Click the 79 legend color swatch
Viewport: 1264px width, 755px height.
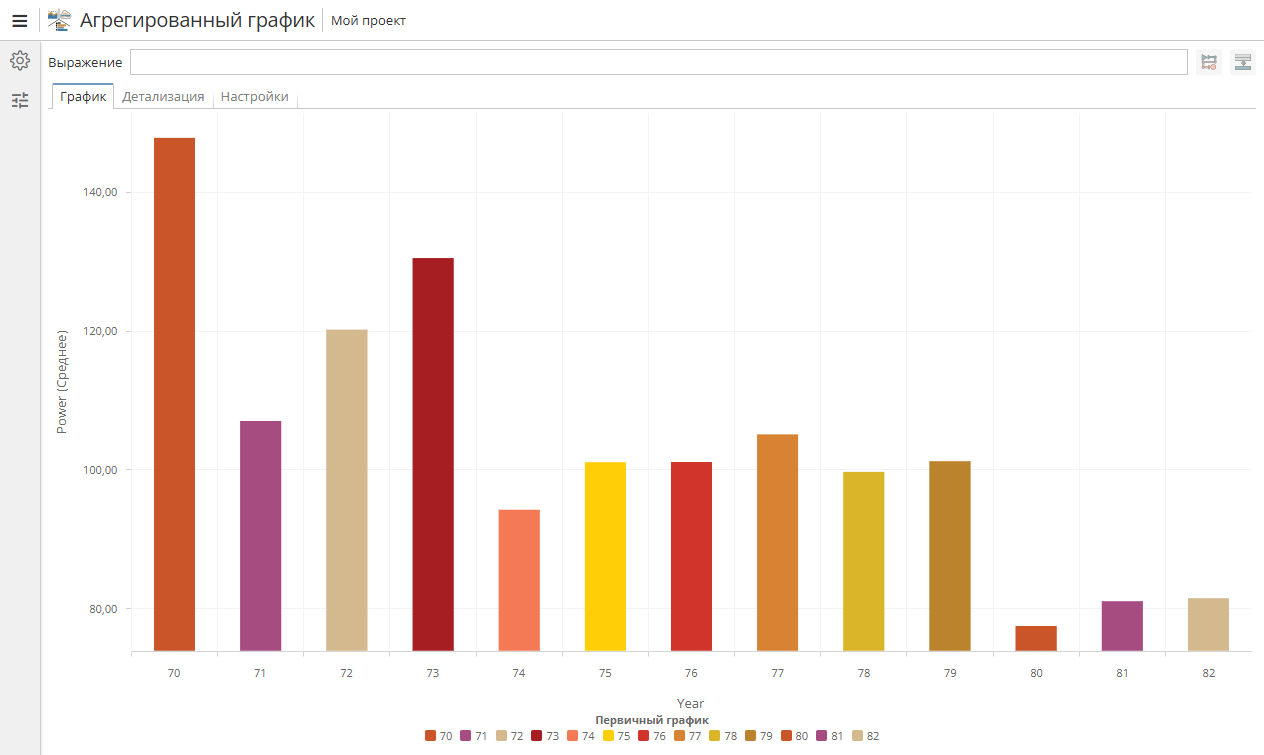click(748, 736)
